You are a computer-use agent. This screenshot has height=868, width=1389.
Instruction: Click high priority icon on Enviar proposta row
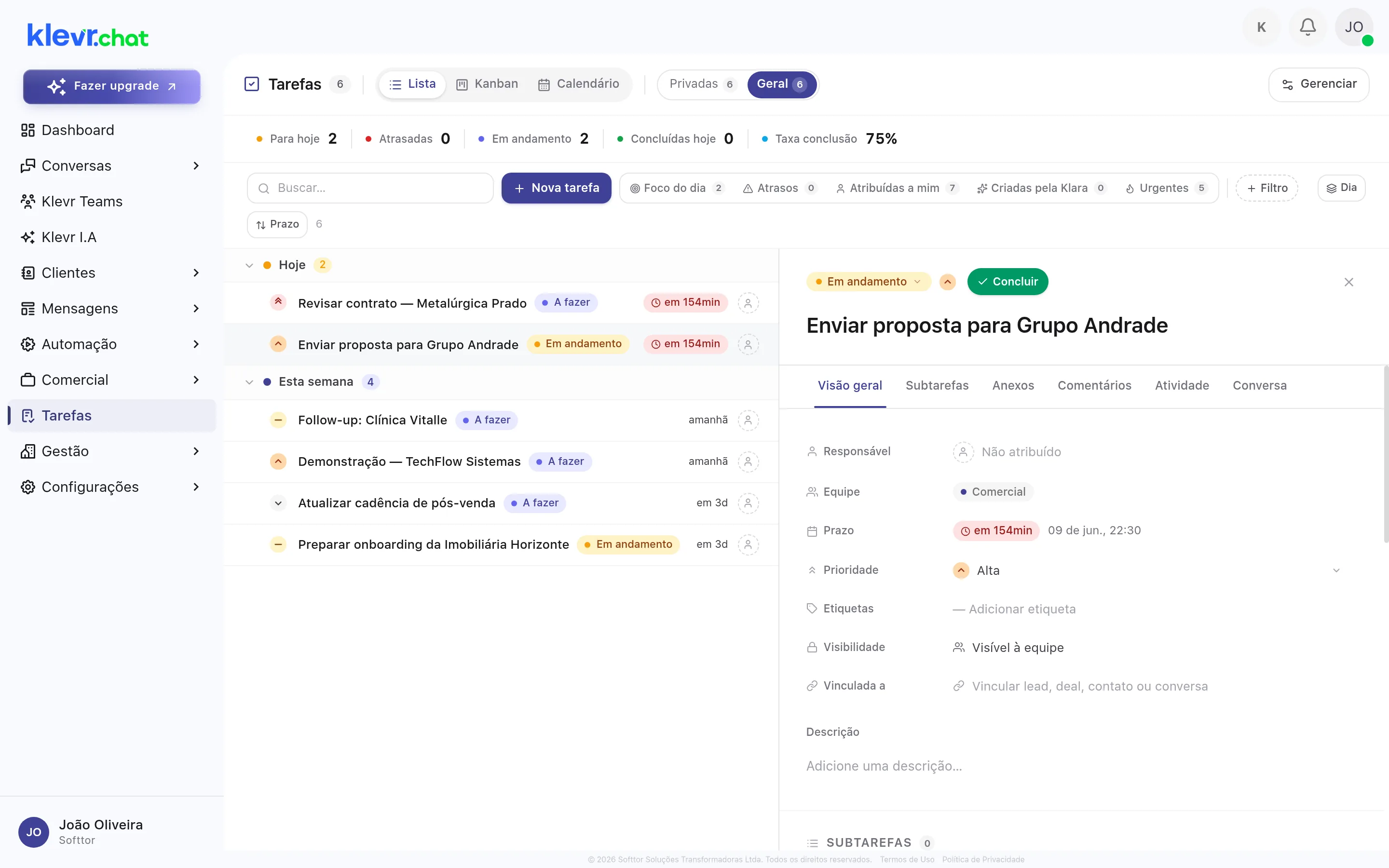[x=278, y=344]
